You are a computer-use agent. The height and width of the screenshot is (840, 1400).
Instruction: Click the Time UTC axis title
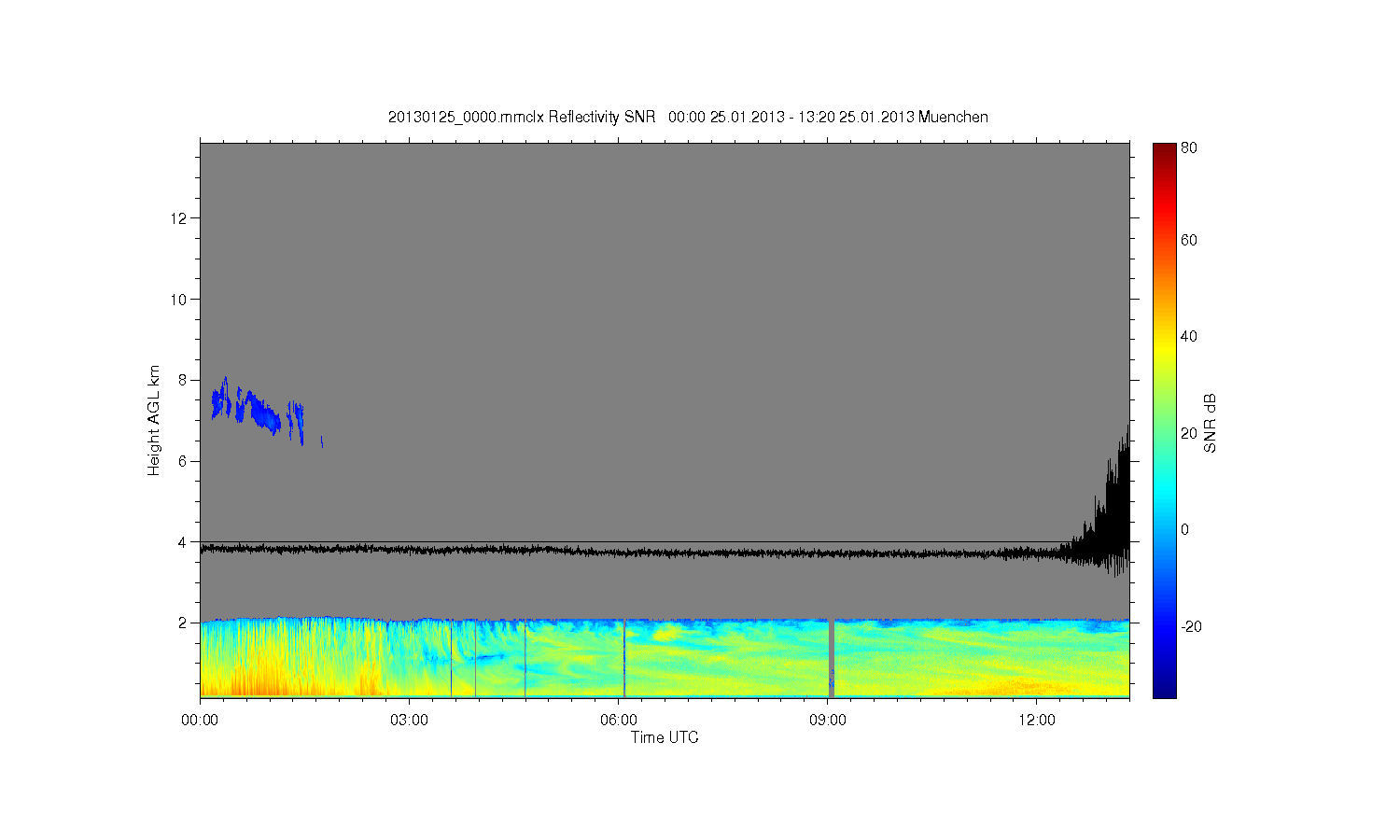click(x=665, y=737)
